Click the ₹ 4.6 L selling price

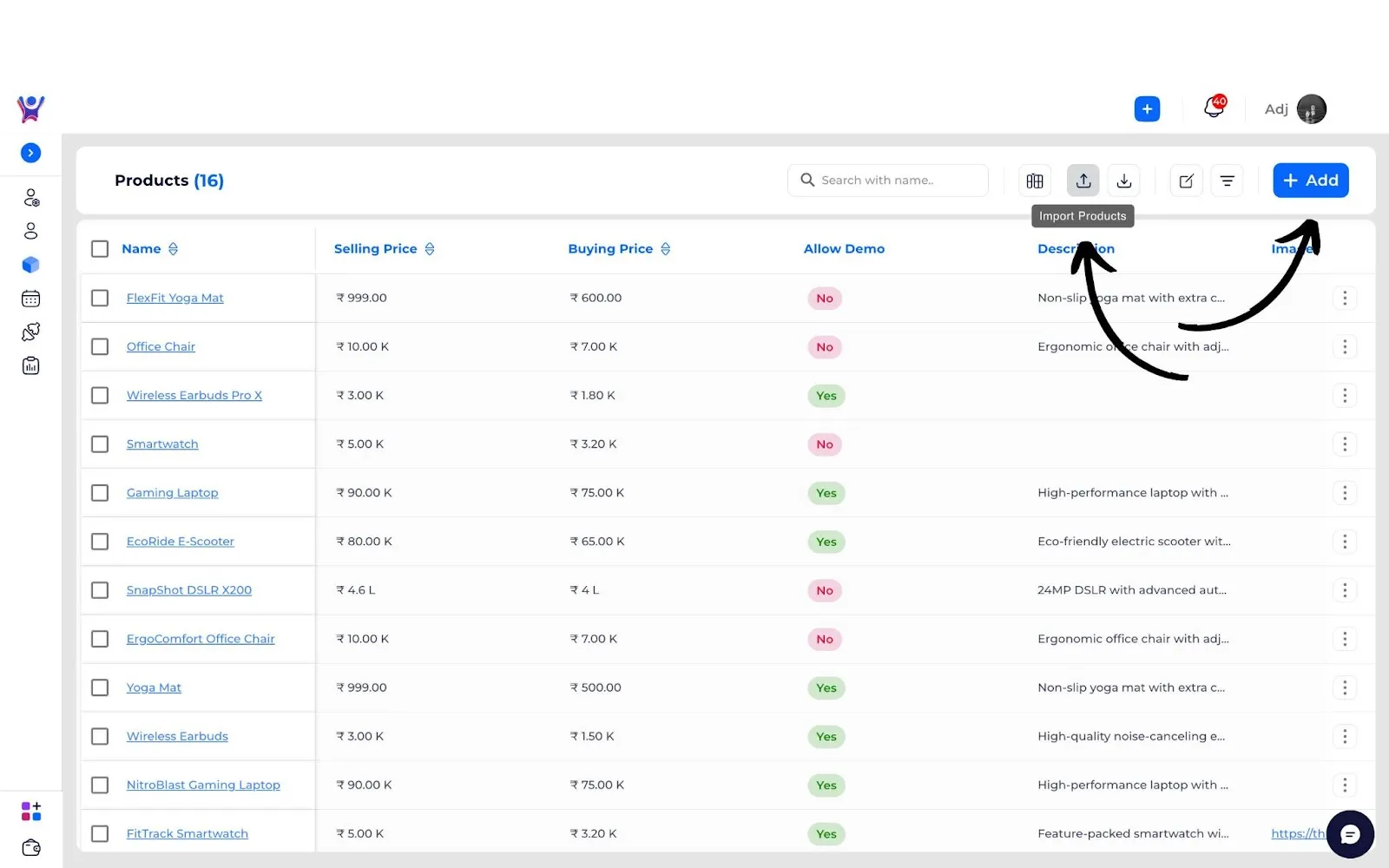356,590
